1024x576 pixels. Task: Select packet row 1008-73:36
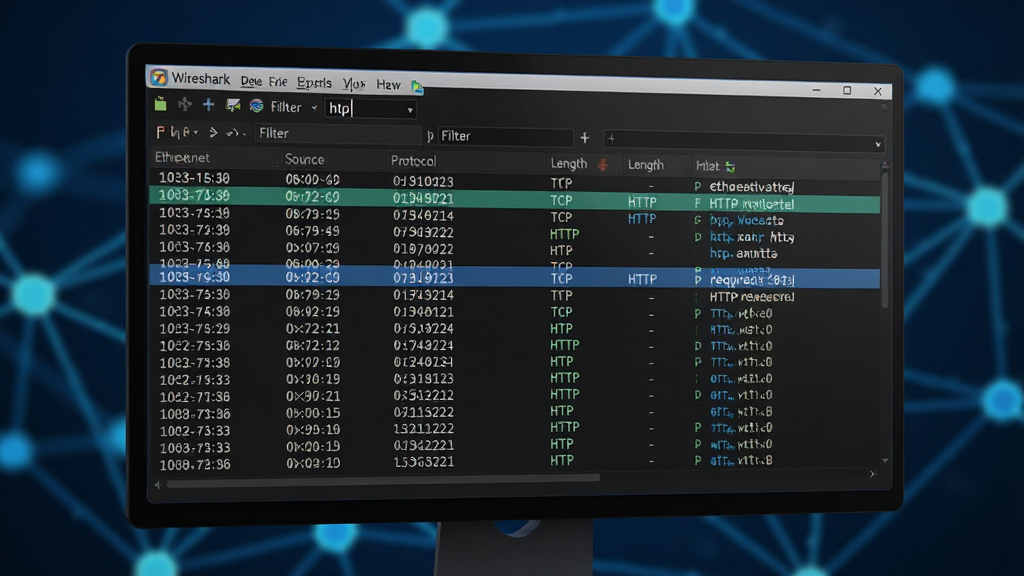pyautogui.click(x=515, y=413)
